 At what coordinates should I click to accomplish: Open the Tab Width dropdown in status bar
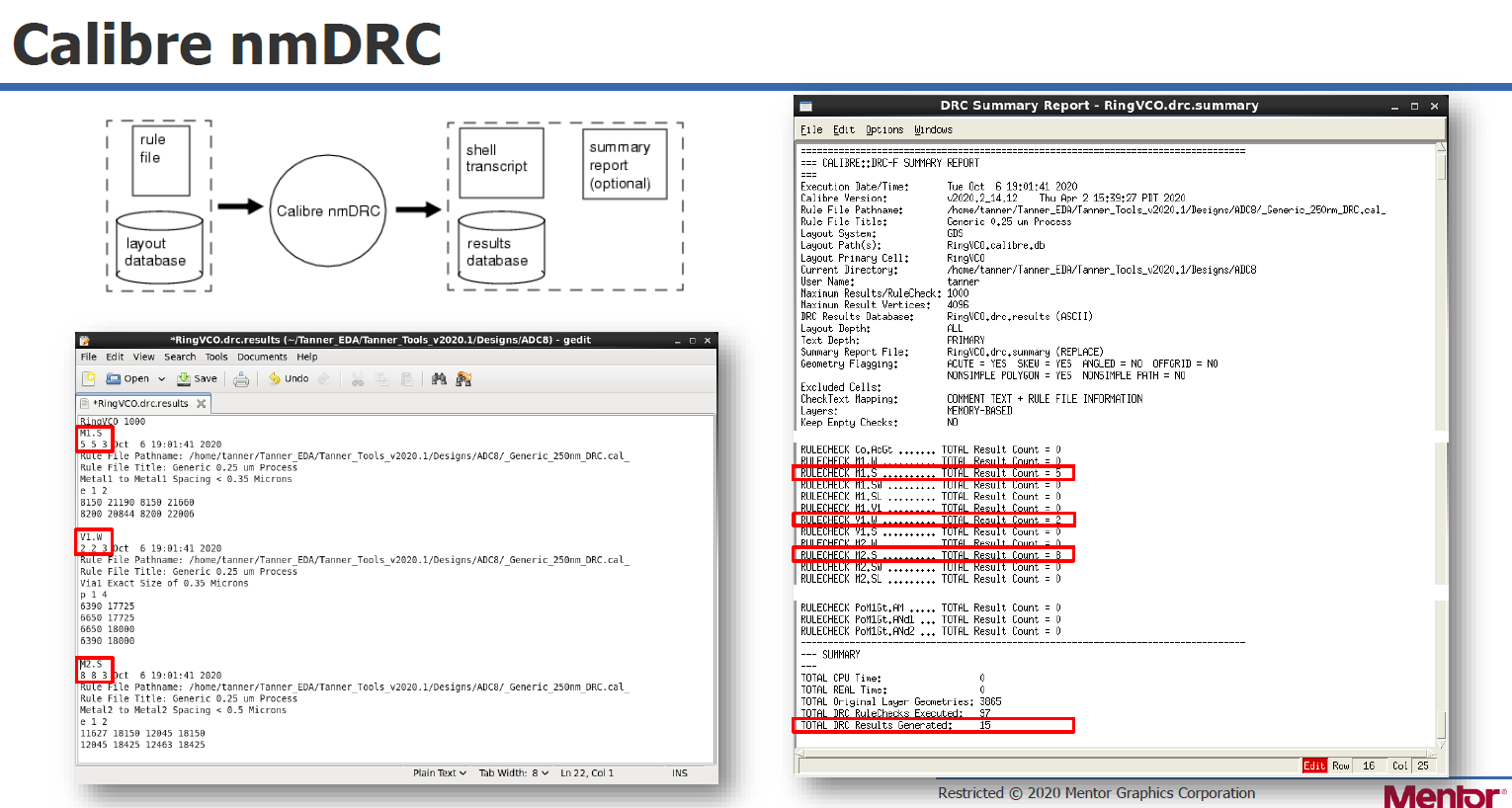pos(514,772)
